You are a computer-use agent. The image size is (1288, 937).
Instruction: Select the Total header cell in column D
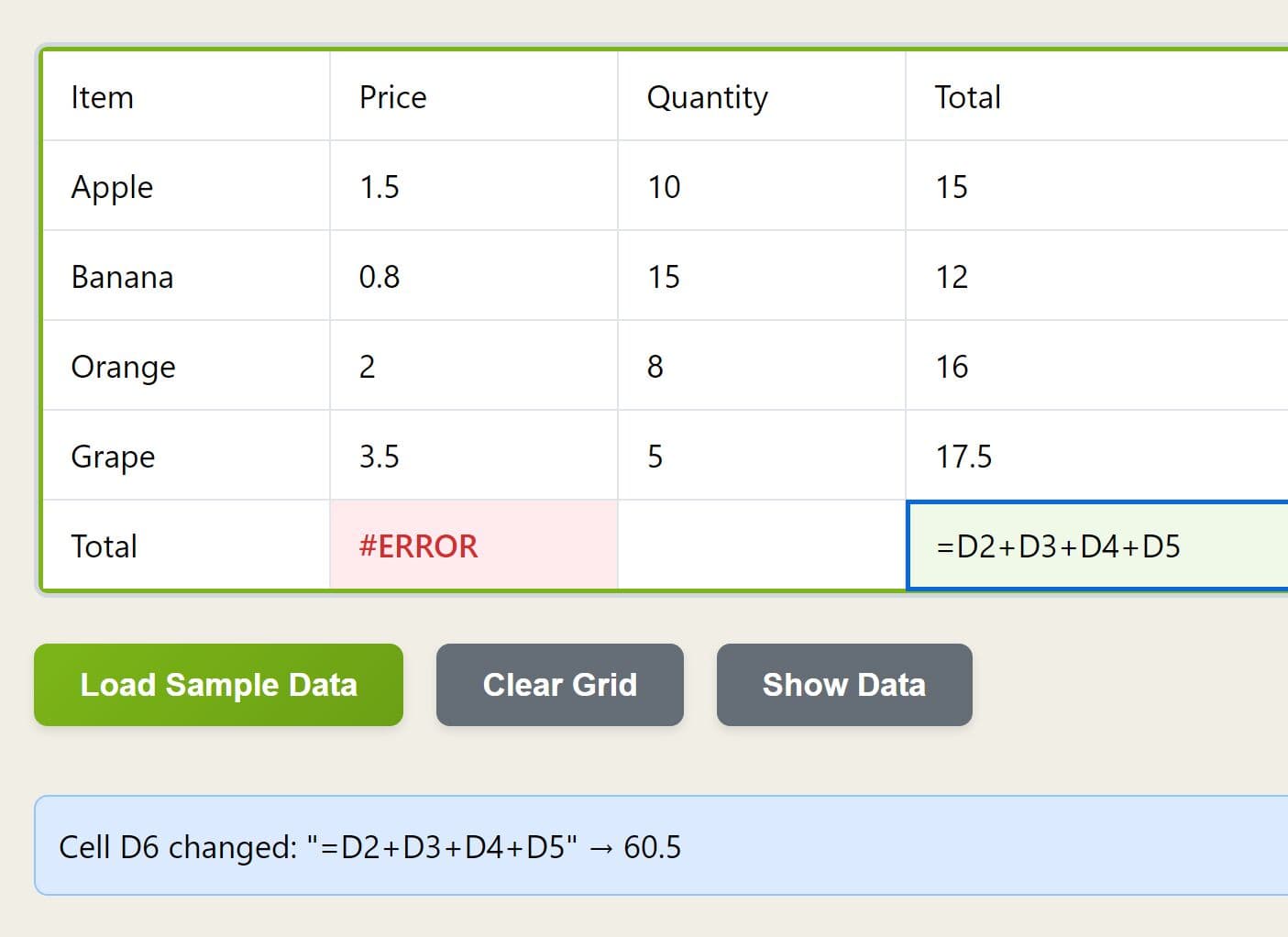point(1097,96)
